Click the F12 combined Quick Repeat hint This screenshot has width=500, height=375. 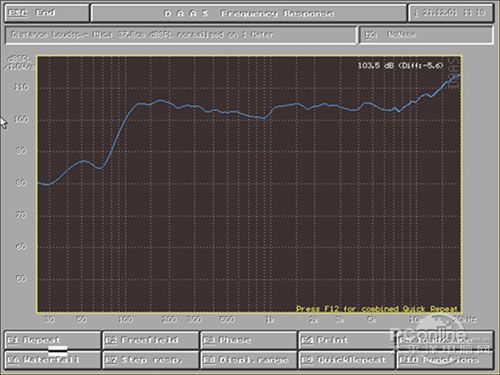tap(377, 309)
